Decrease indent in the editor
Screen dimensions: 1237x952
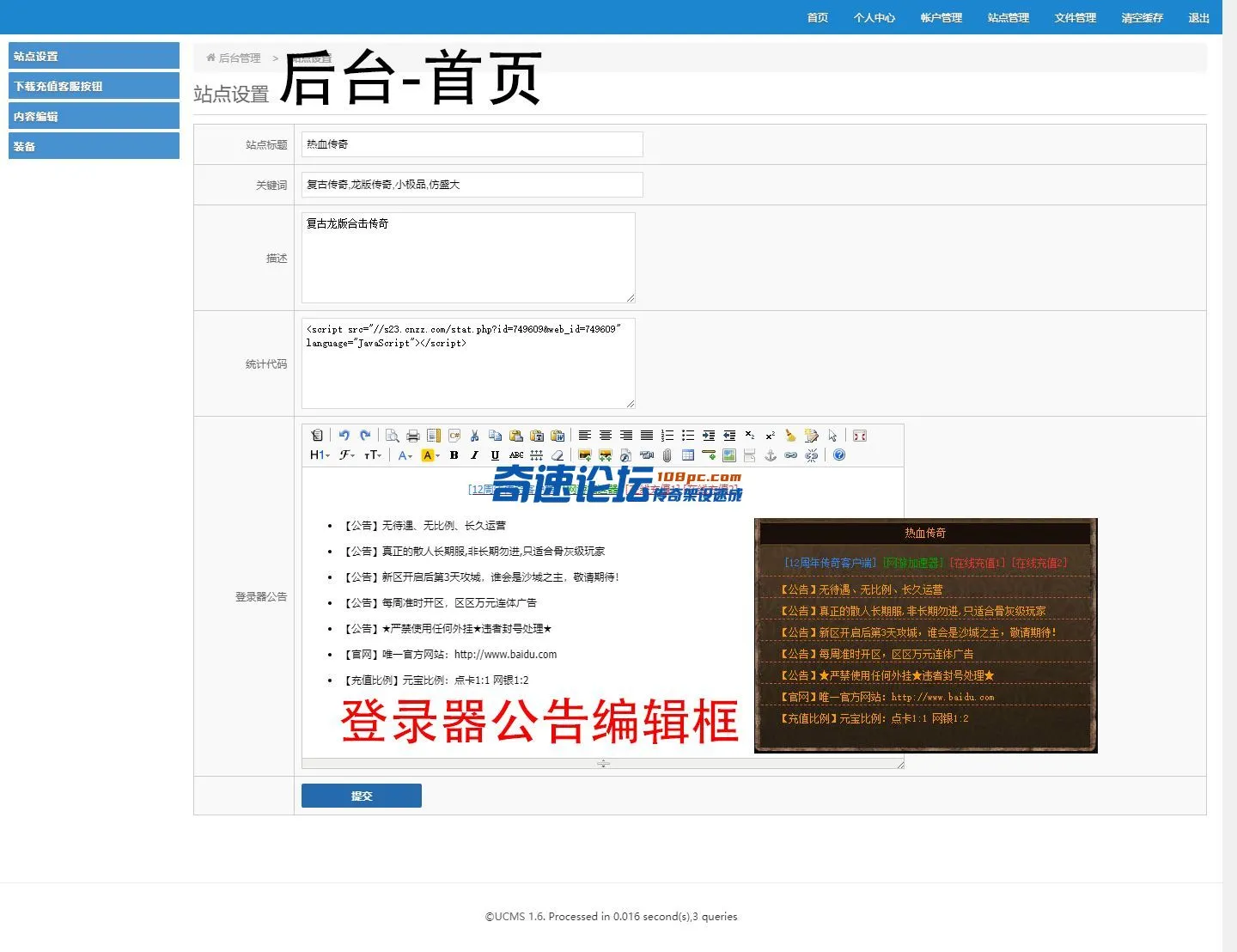click(729, 436)
